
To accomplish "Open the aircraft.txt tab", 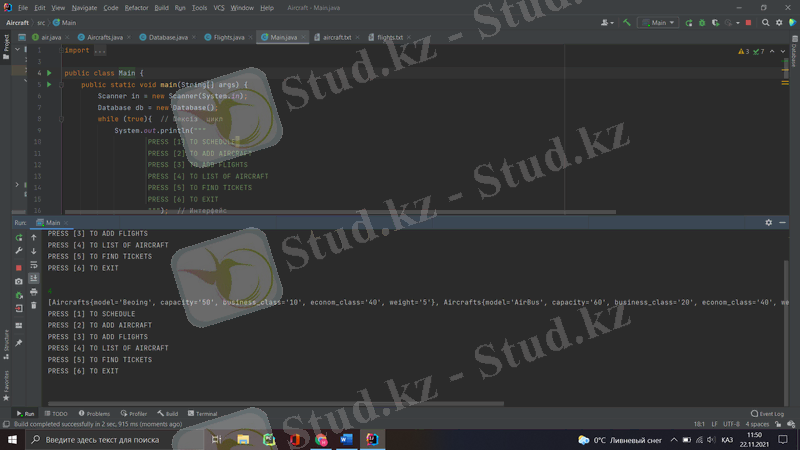I will 336,37.
